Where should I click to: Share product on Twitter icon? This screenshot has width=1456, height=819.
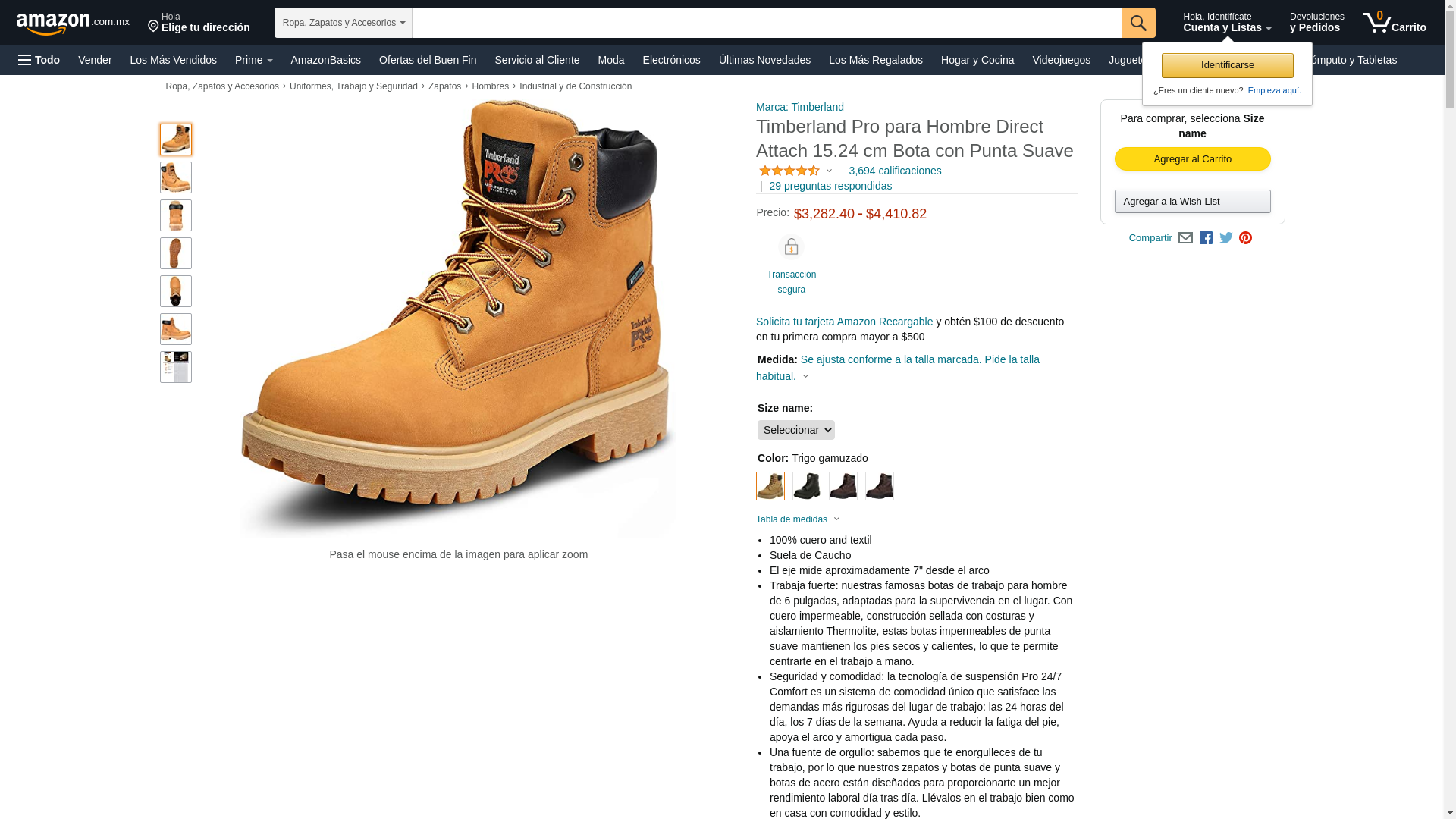1226,238
